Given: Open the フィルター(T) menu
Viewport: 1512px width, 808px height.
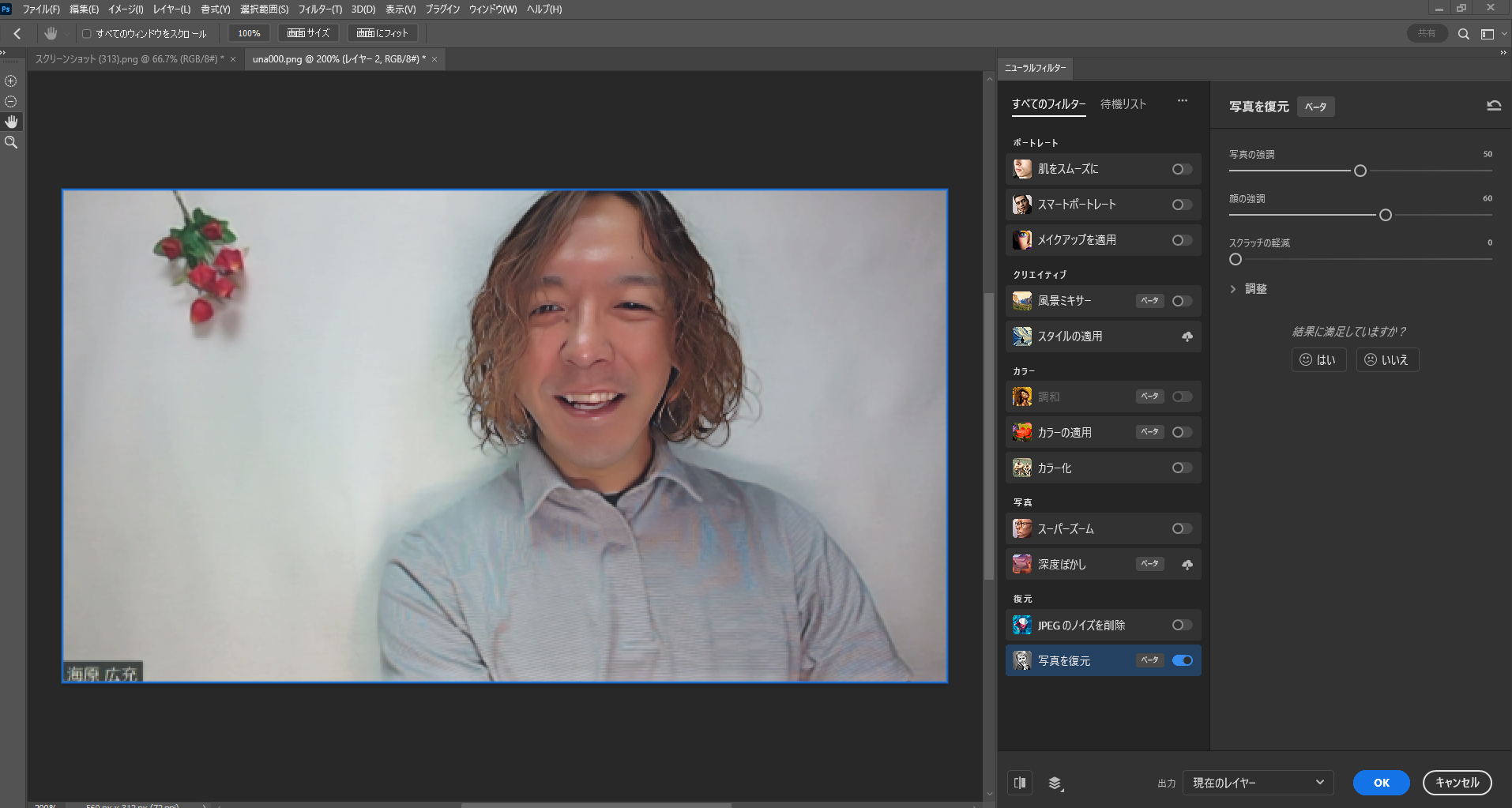Looking at the screenshot, I should click(x=320, y=9).
